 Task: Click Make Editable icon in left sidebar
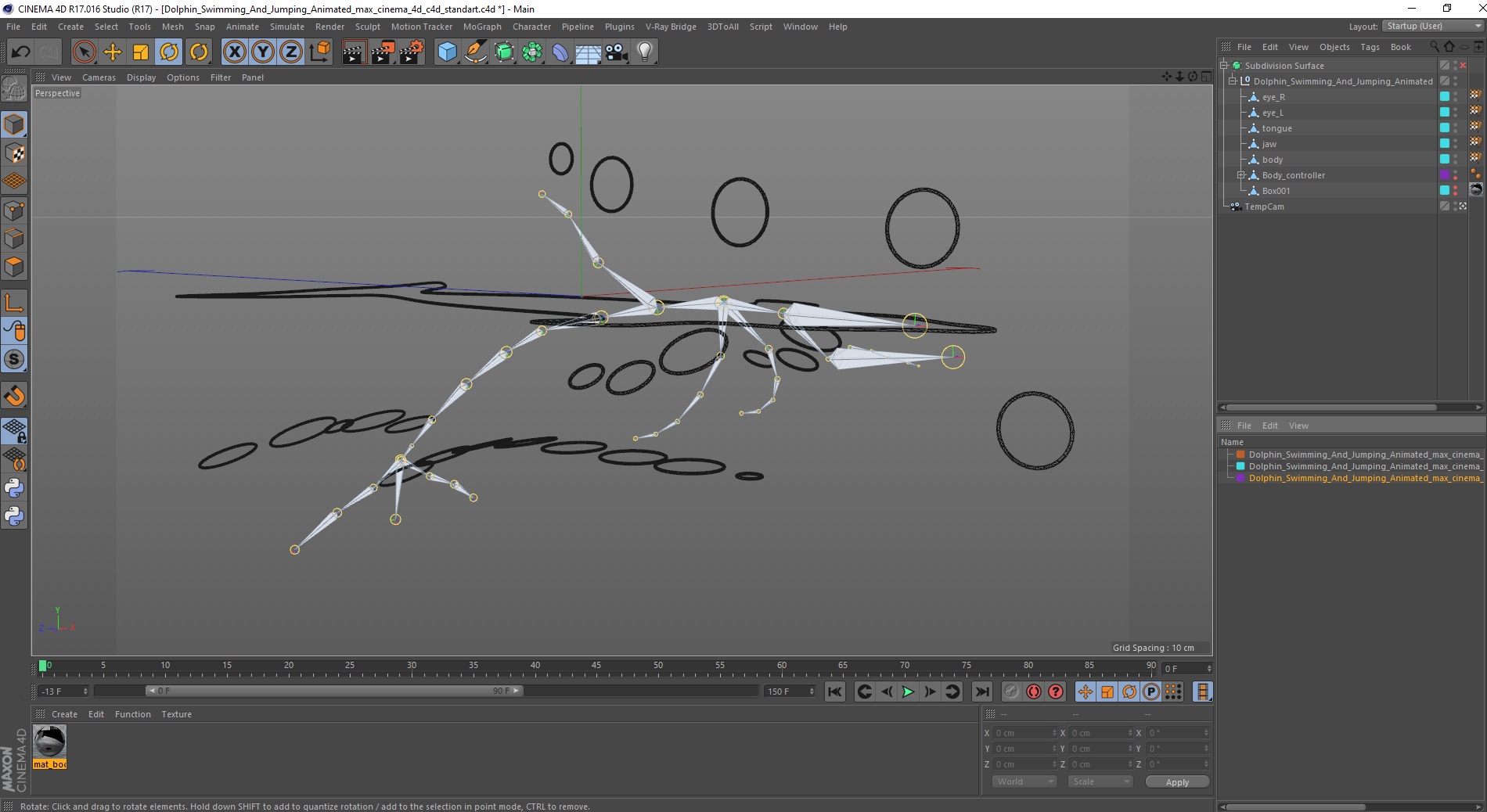point(14,89)
